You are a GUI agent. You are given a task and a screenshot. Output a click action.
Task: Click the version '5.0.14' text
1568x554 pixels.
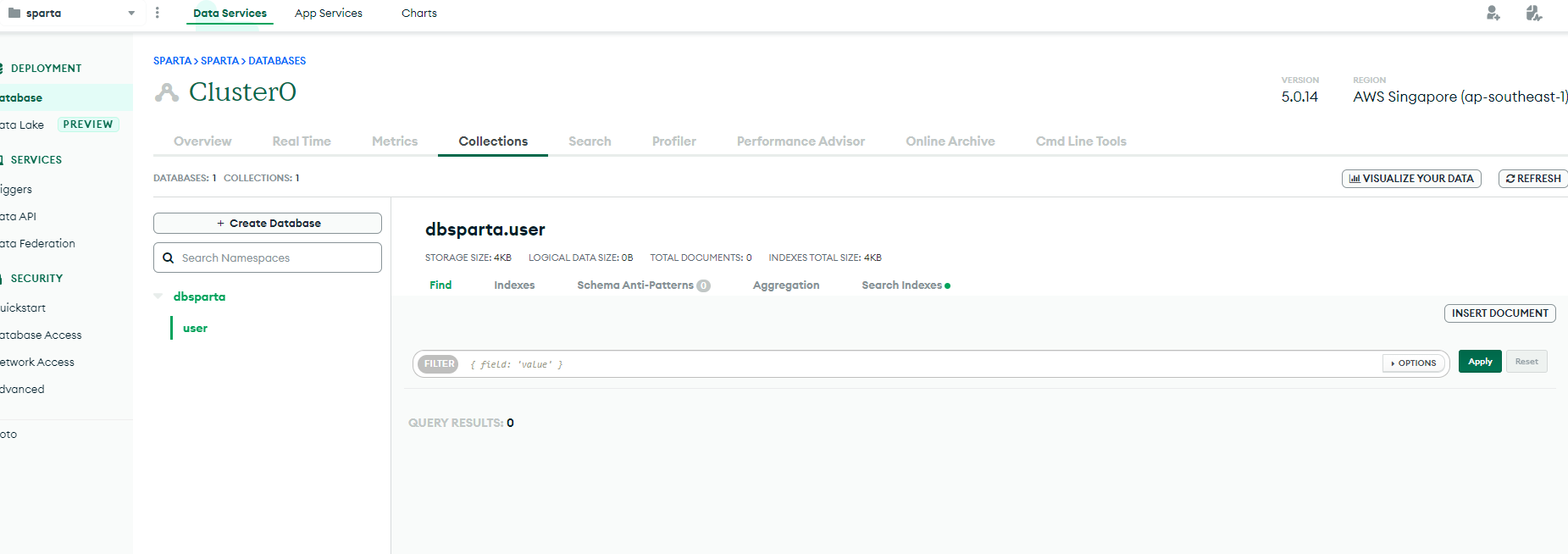1299,97
